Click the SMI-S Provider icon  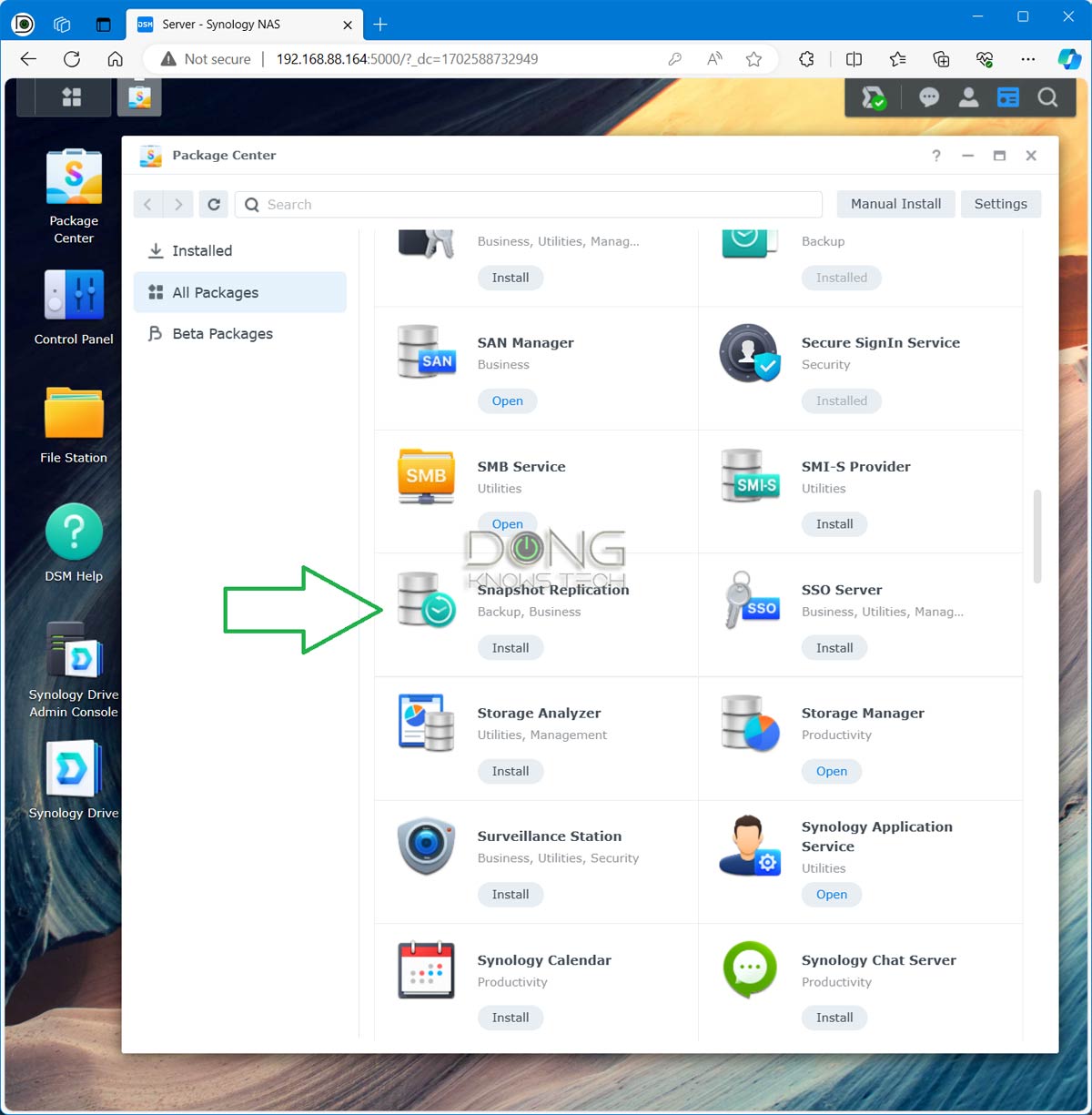pyautogui.click(x=750, y=475)
